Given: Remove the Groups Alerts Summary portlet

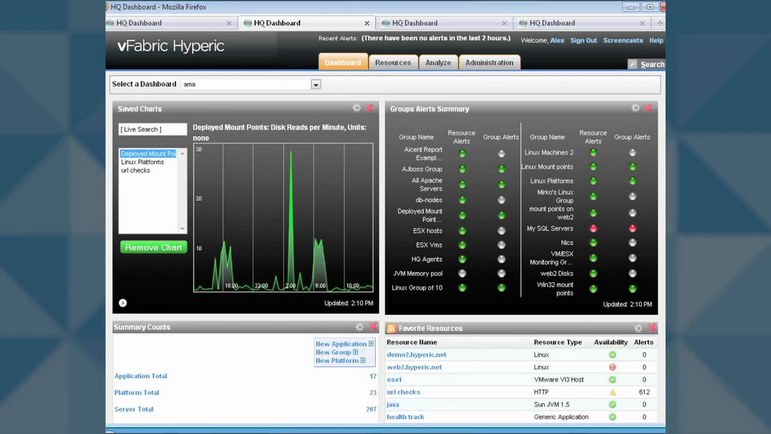Looking at the screenshot, I should (649, 108).
